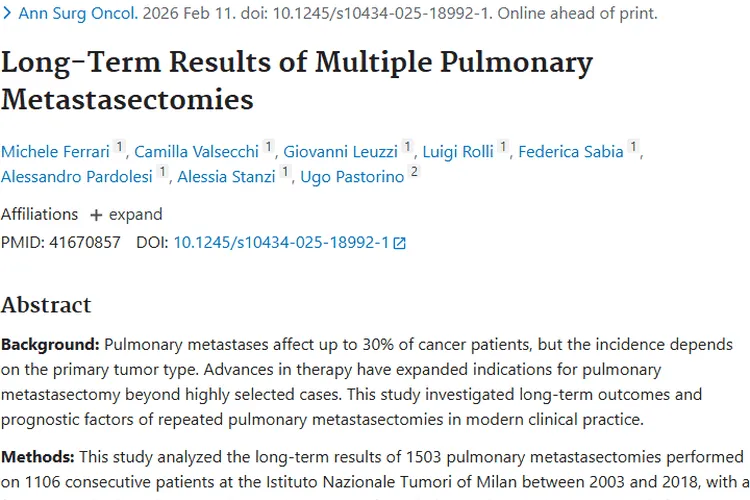Click affiliation superscript 2 after Ugo Pastorino

(415, 173)
